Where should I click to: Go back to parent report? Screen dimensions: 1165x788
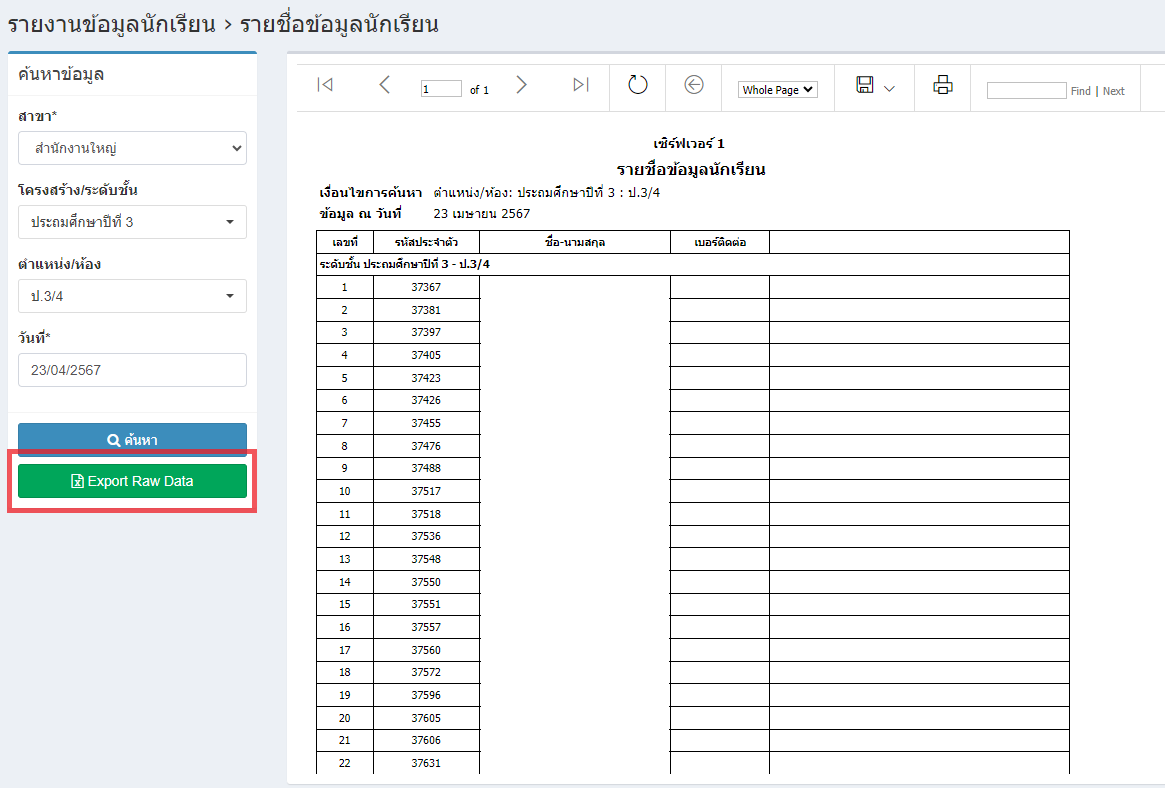694,85
